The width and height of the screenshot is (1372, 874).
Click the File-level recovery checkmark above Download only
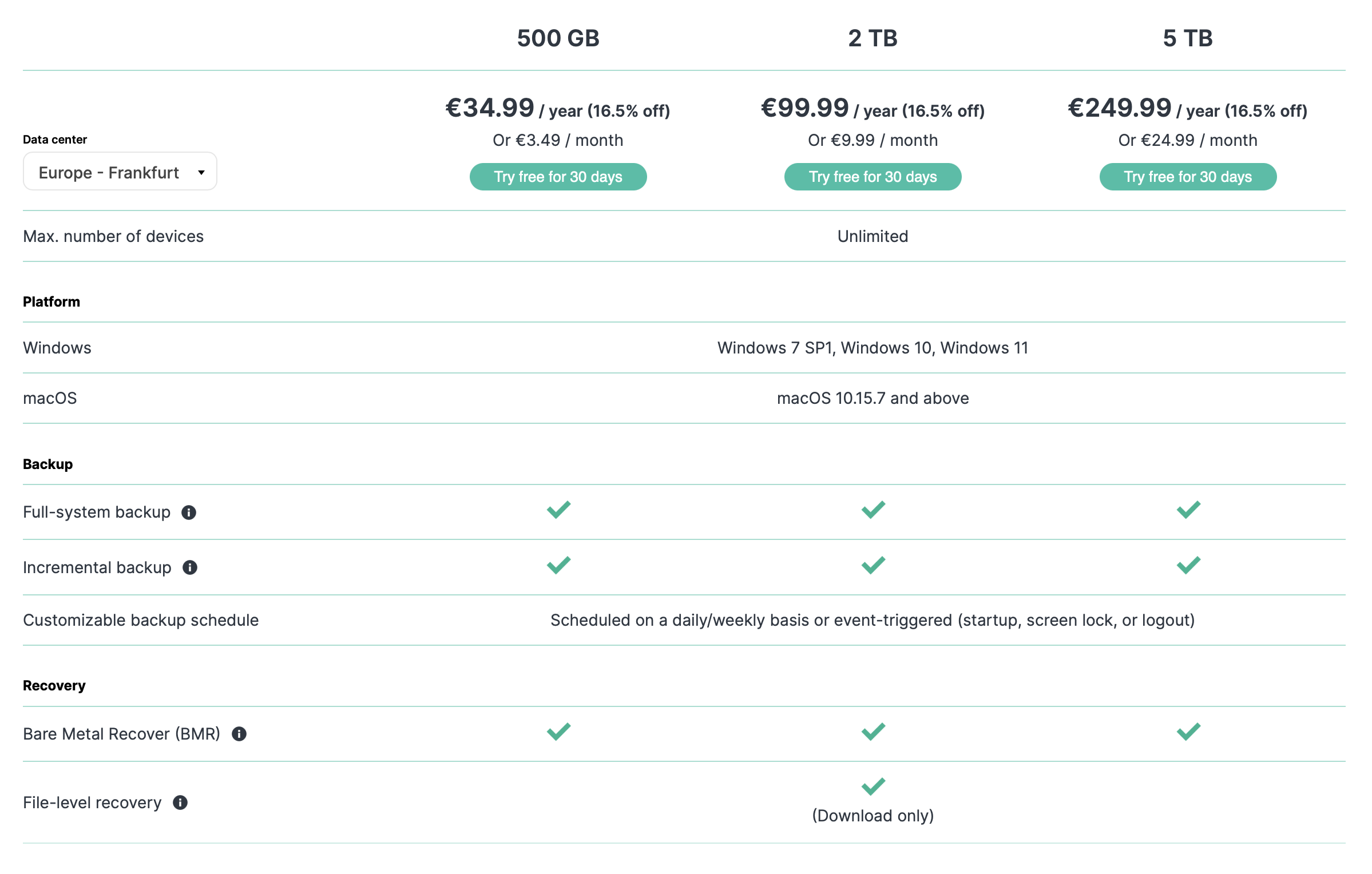tap(873, 786)
